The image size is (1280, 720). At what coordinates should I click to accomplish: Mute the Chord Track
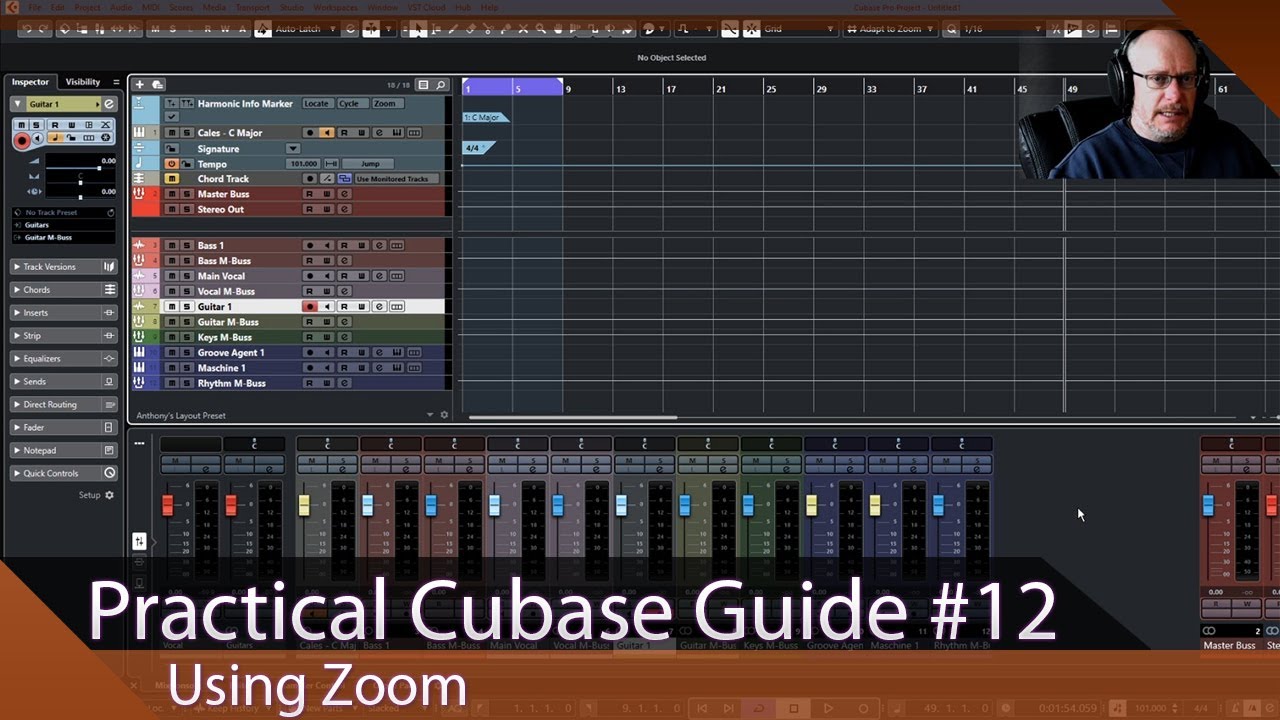click(x=172, y=178)
